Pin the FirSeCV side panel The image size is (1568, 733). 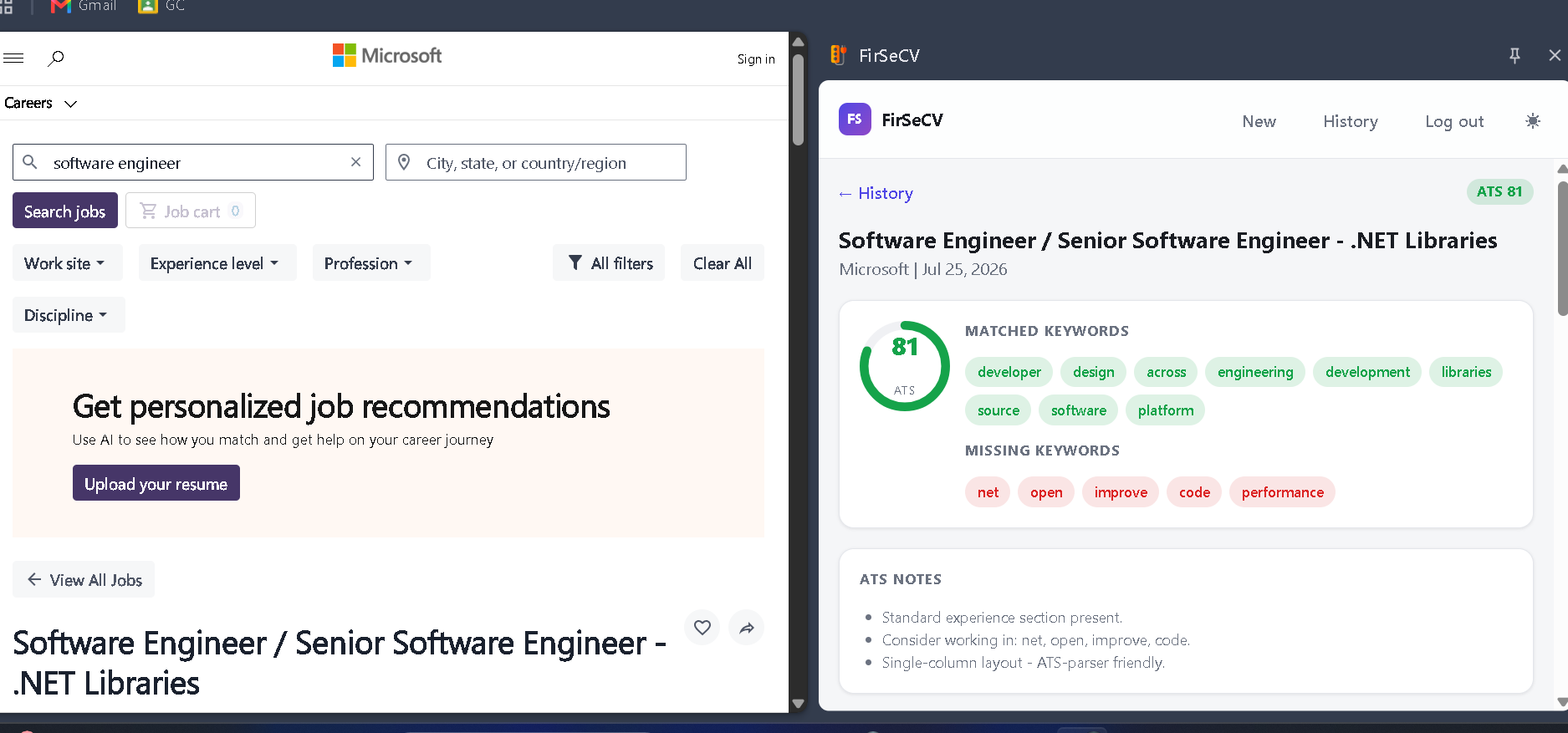coord(1514,55)
